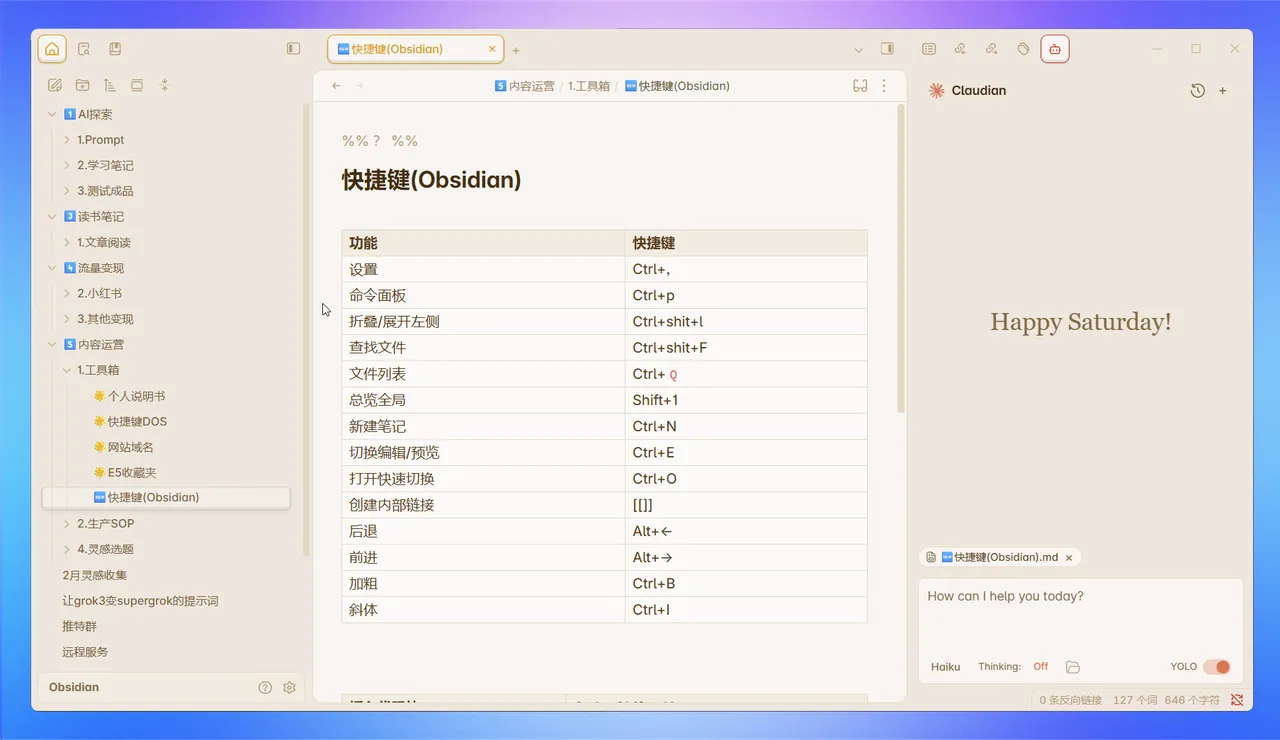This screenshot has height=740, width=1280.
Task: Open the E5收藏夹 note
Action: [132, 473]
